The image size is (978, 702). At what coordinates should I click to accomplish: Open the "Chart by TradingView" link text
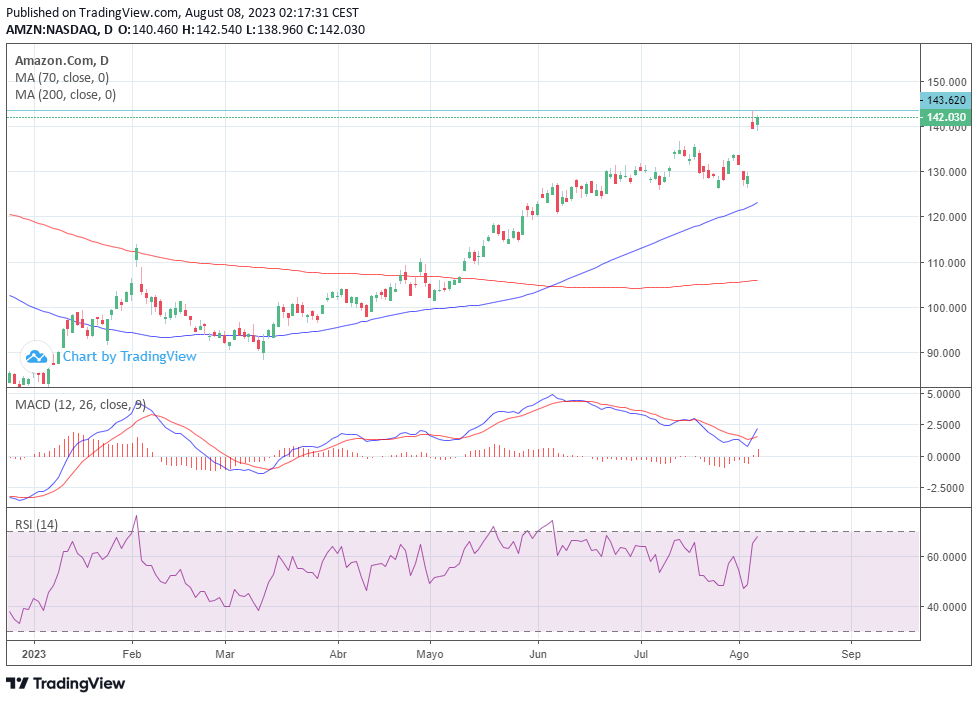[x=129, y=356]
